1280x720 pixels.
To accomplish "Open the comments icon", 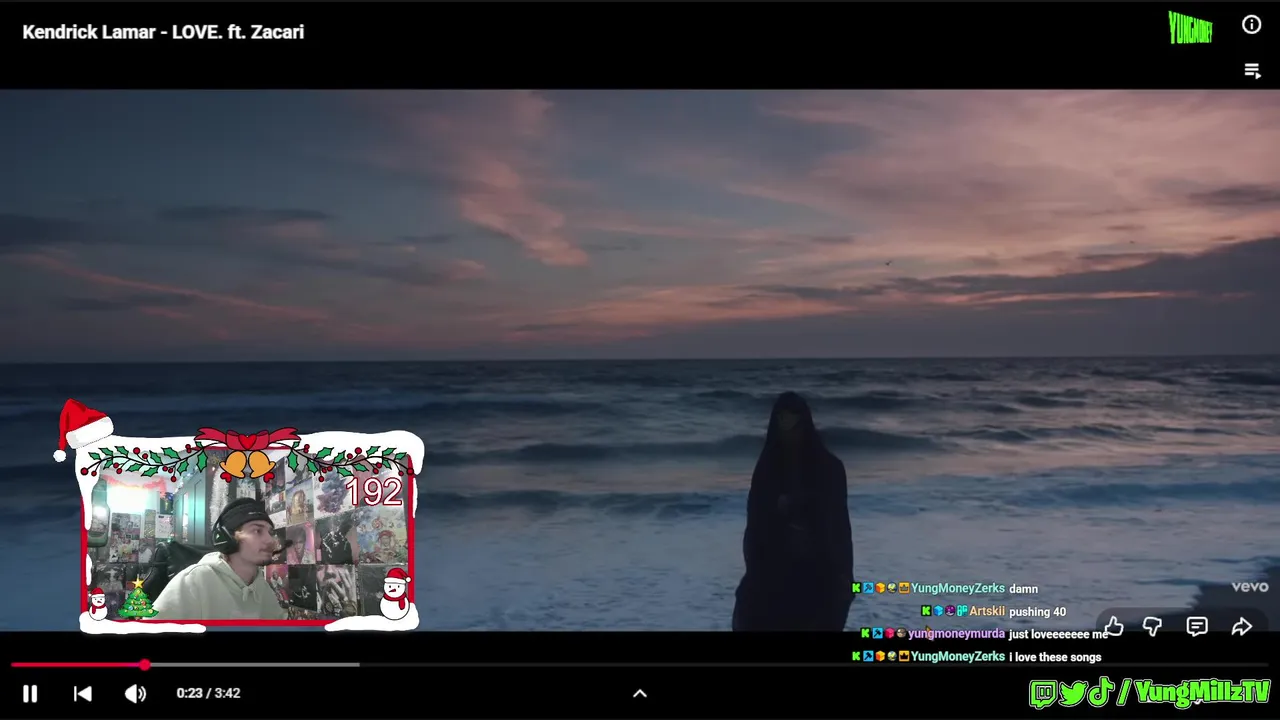I will pos(1197,627).
